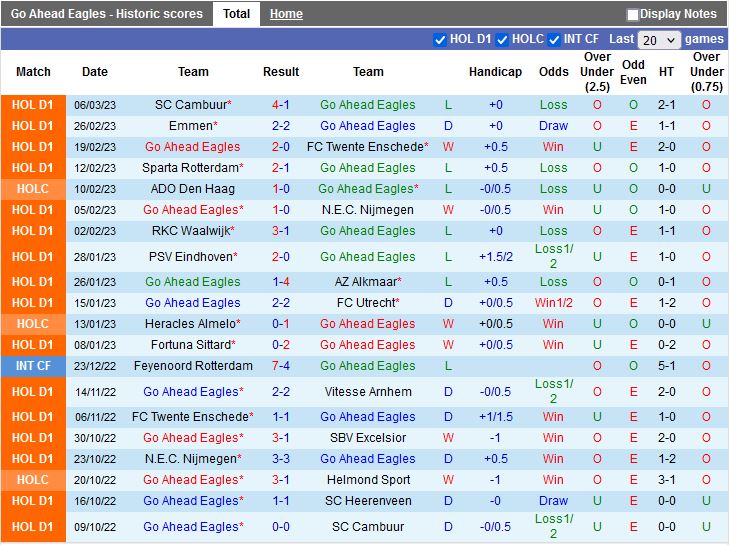Open Emmen team link on 26/02/23
Screen dimensions: 729x545
(x=191, y=126)
